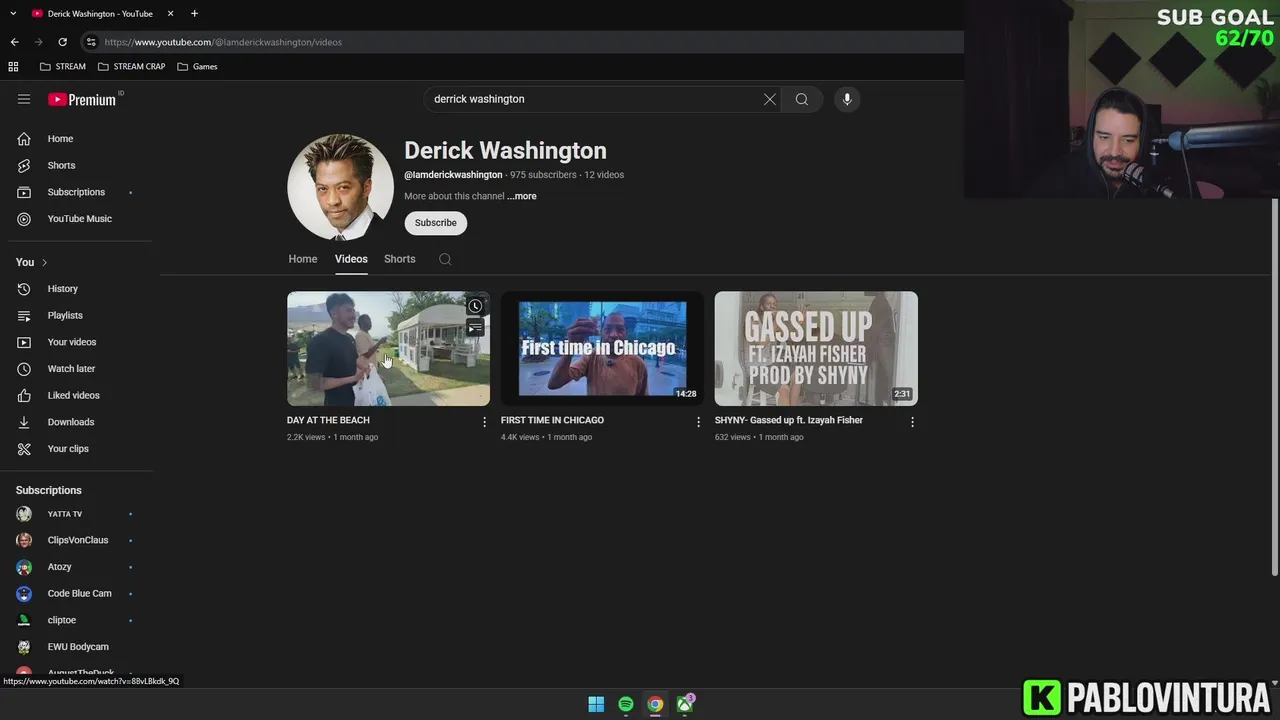Play the Gassed Up thumbnail
Image resolution: width=1280 pixels, height=720 pixels.
click(816, 348)
